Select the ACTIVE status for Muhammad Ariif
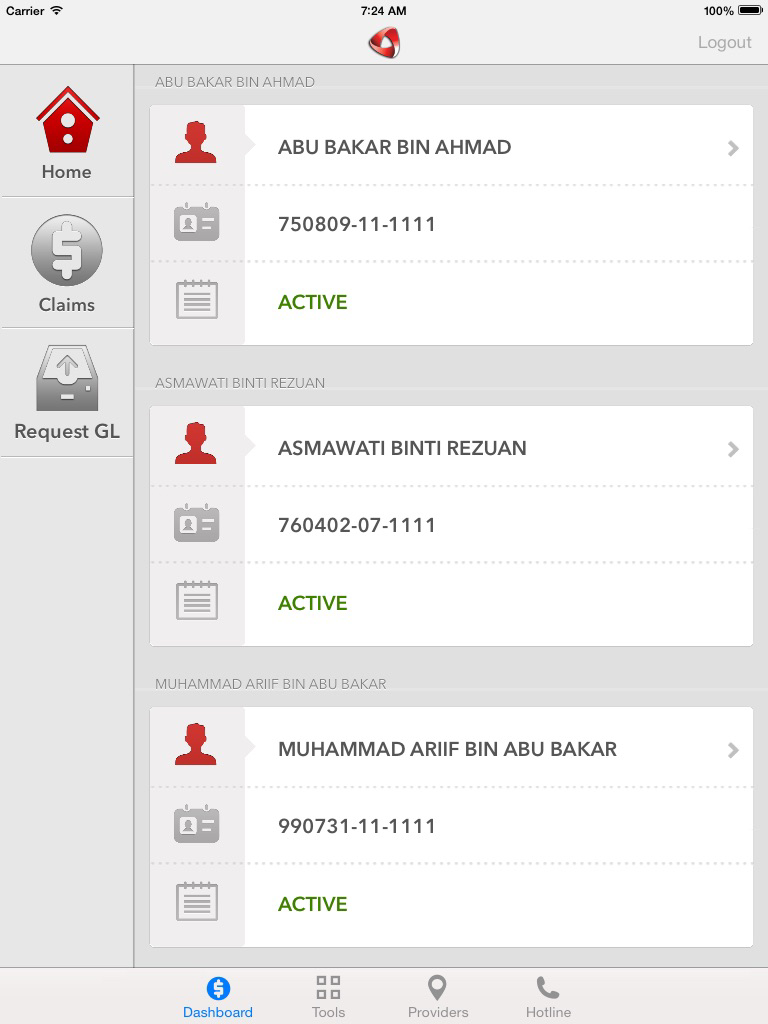The width and height of the screenshot is (768, 1024). [312, 904]
